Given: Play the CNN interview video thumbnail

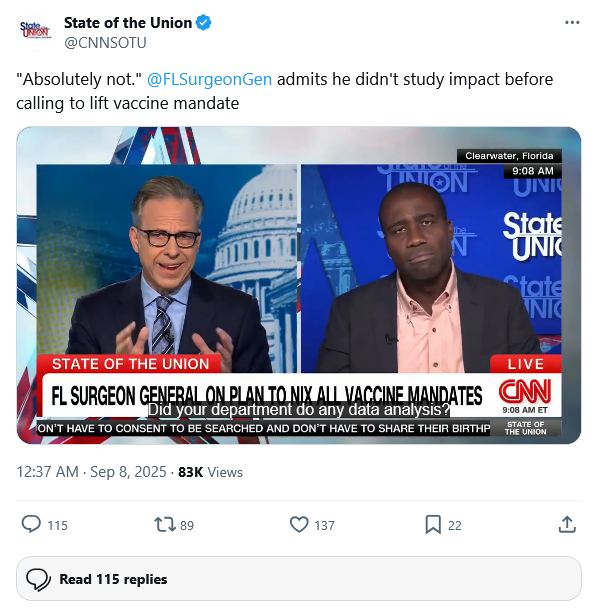Looking at the screenshot, I should 299,285.
